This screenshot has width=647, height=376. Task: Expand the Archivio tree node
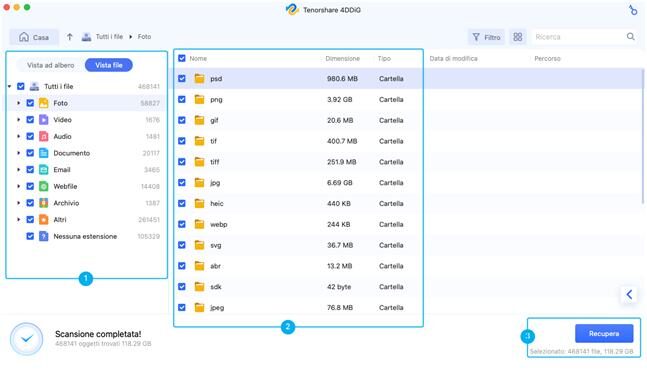19,203
